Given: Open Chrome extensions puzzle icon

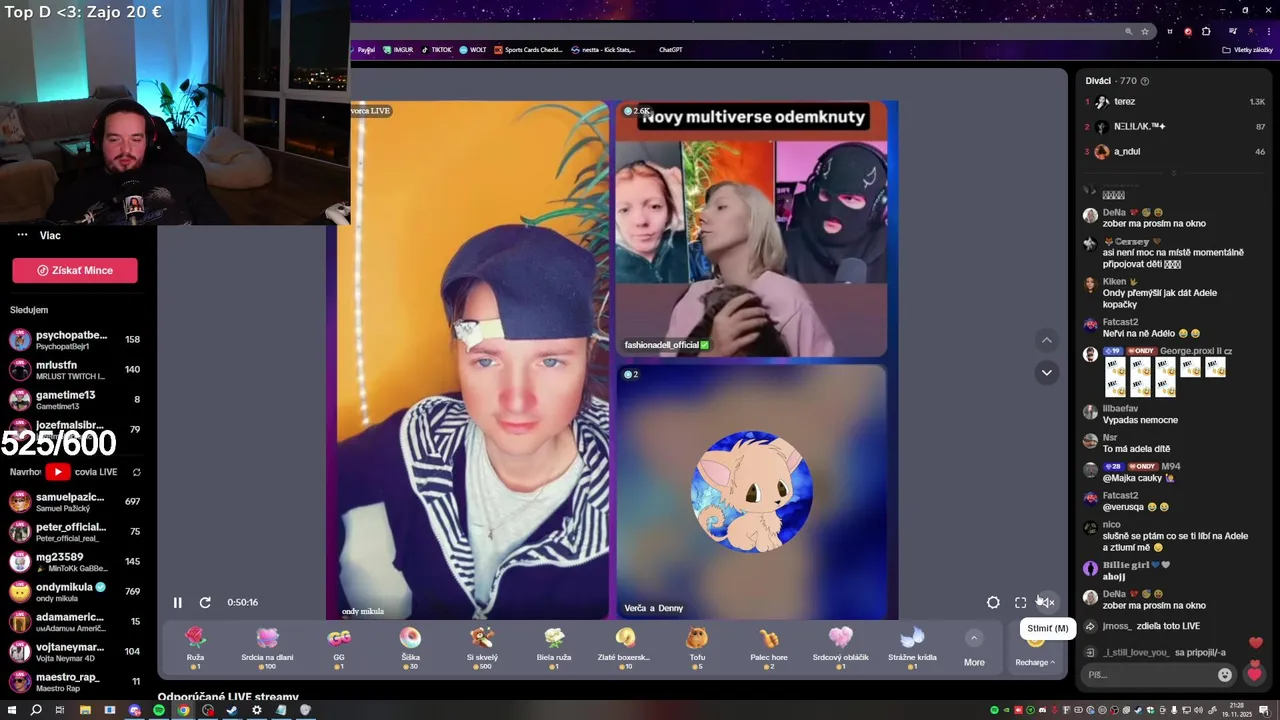Looking at the screenshot, I should coord(1205,31).
